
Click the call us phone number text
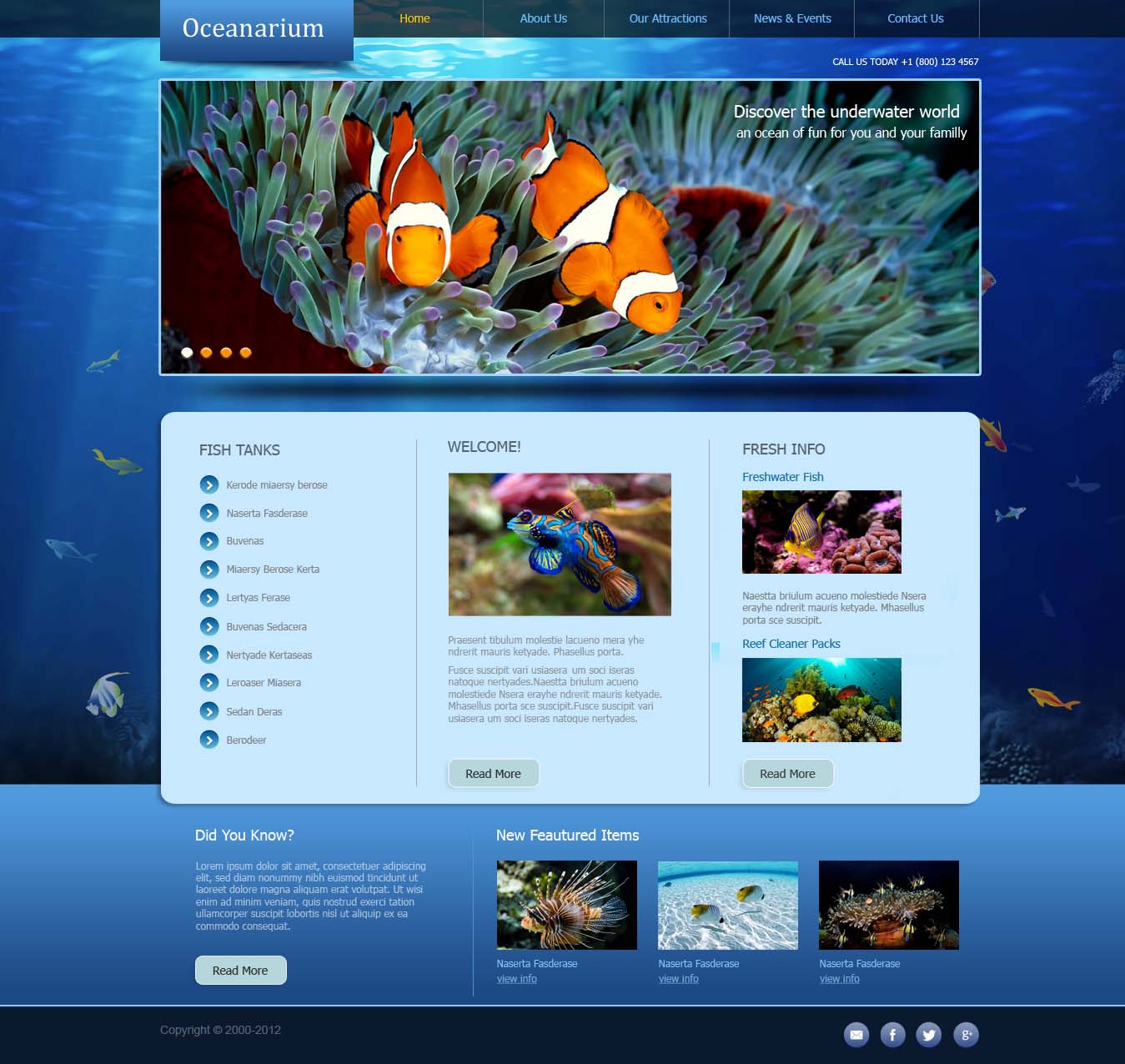click(906, 62)
